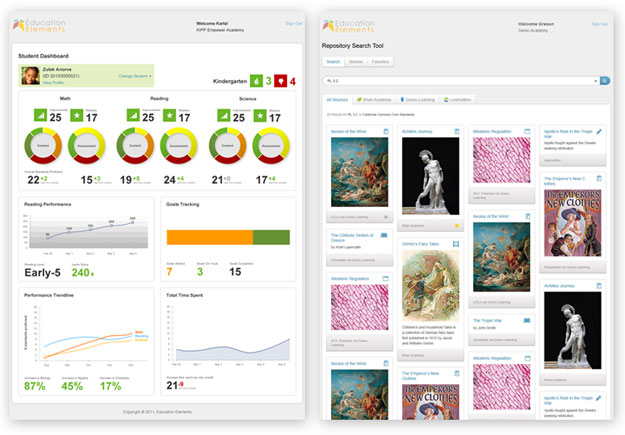The height and width of the screenshot is (435, 625).
Task: Filter results by Khan Academy tab
Action: point(373,100)
